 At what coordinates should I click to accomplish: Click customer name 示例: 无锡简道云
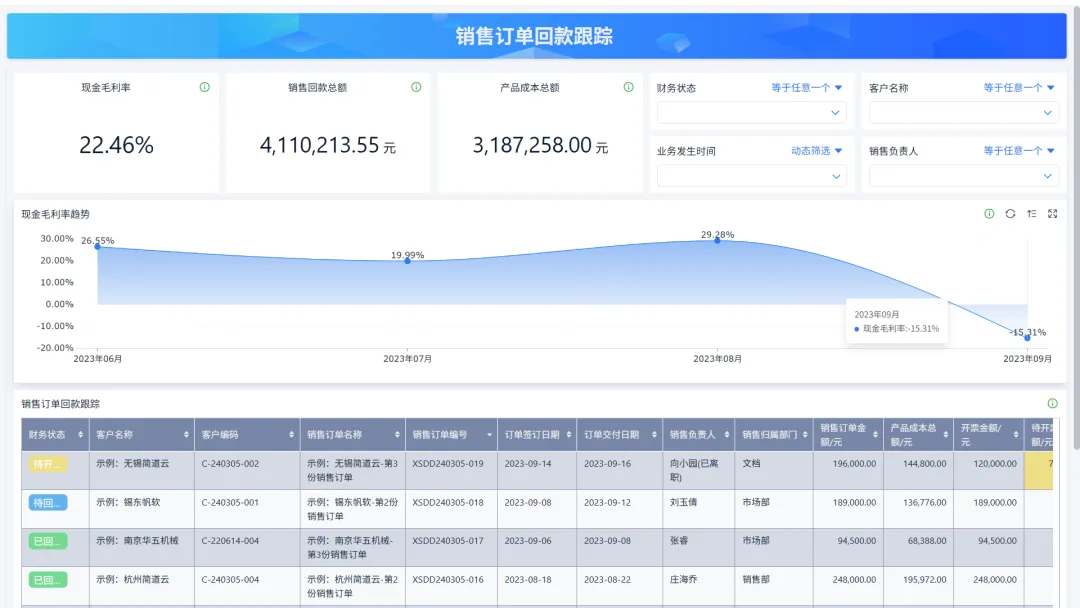132,464
